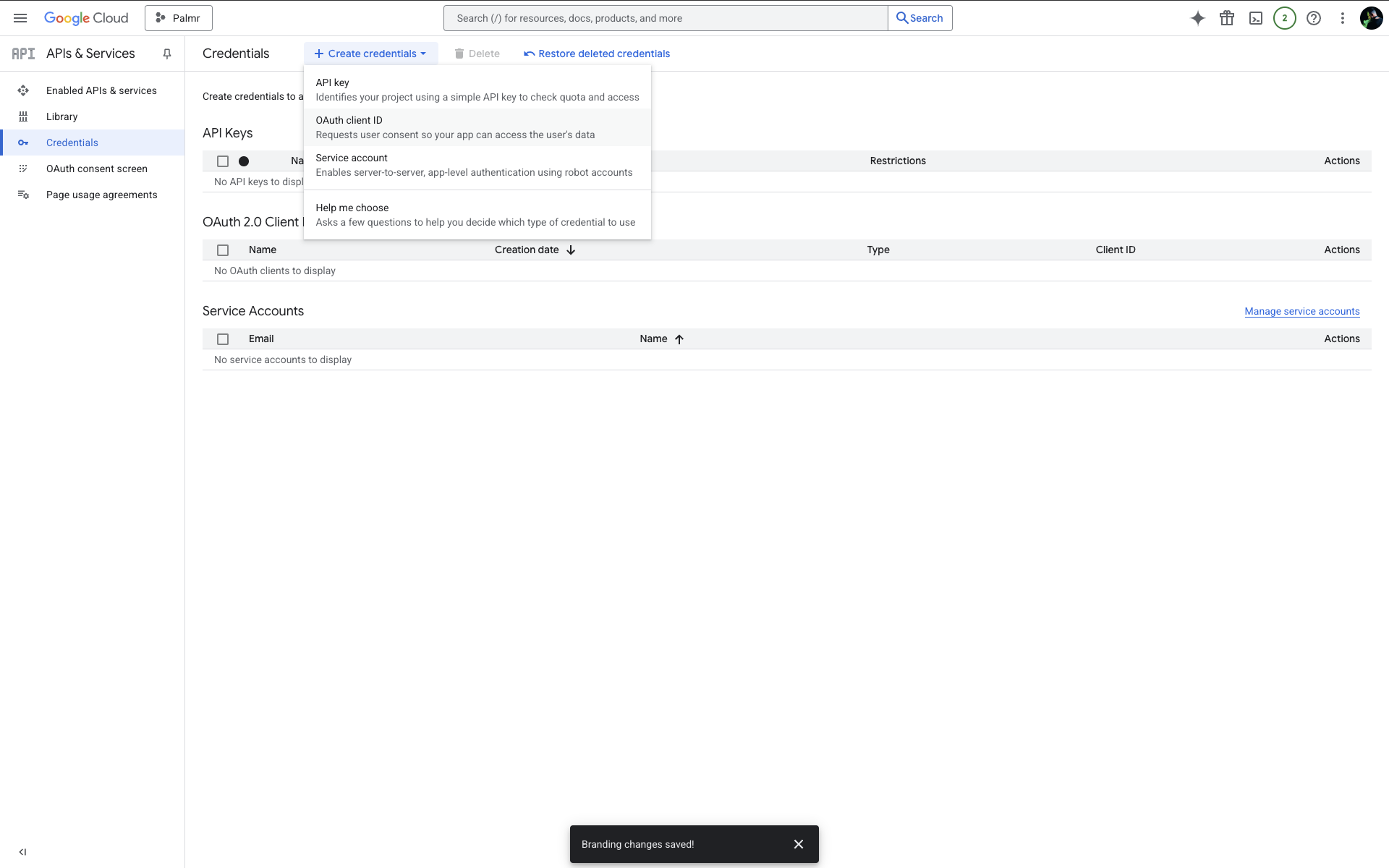Click the Page usage agreements sidebar icon

23,195
